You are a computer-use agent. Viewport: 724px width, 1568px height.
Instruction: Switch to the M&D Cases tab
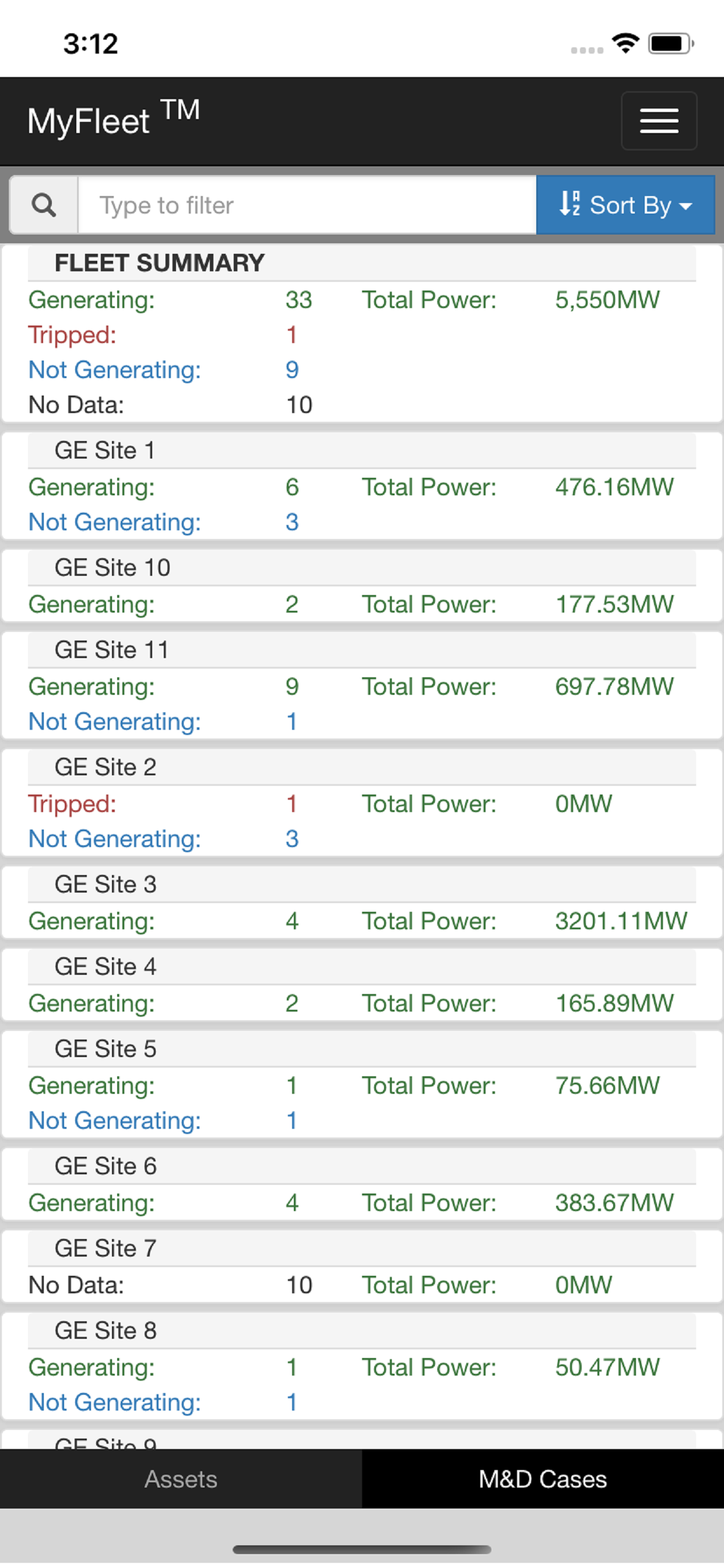tap(543, 1479)
